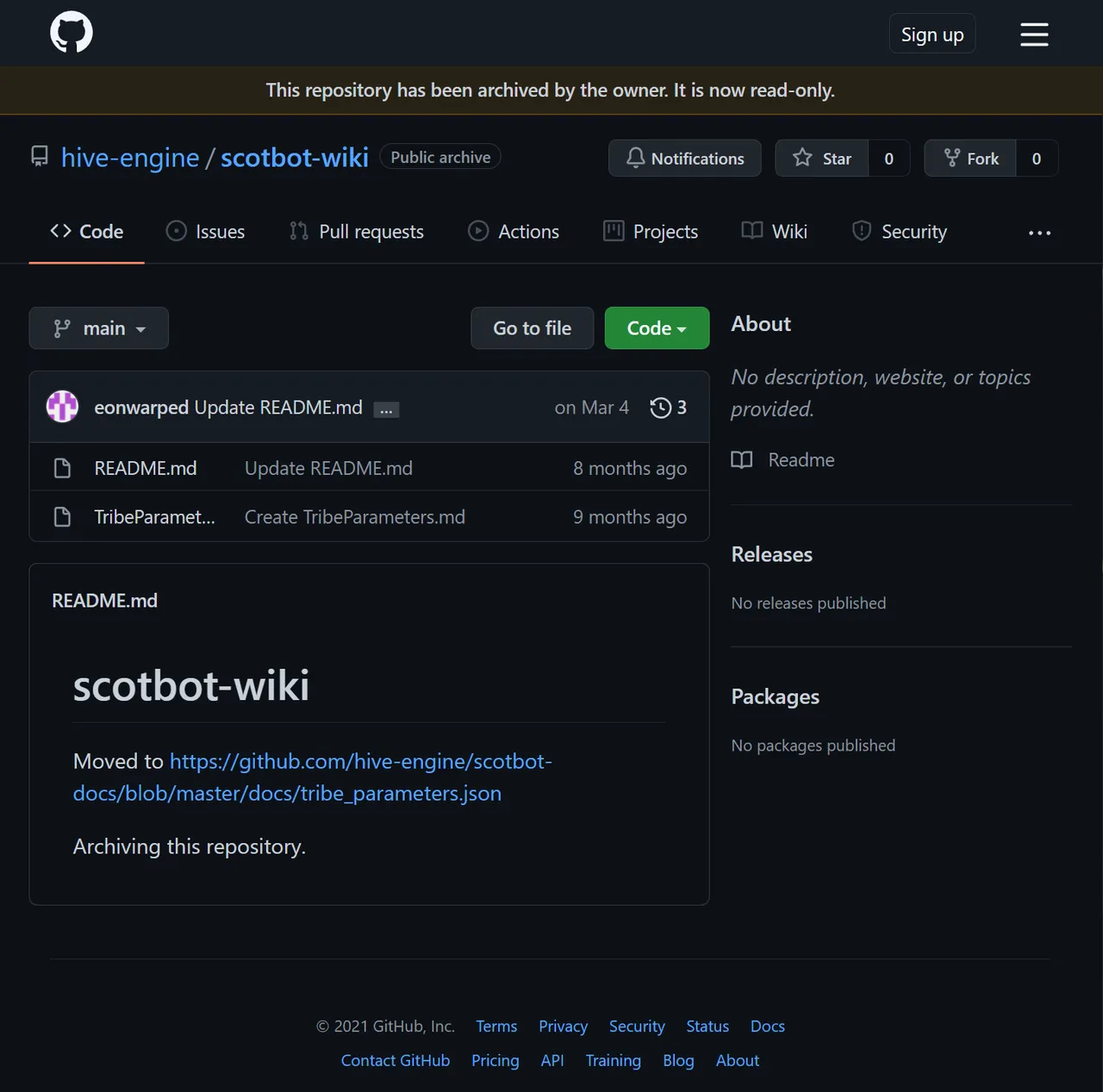Click the 9 months ago timestamp
Viewport: 1103px width, 1092px height.
tap(630, 517)
